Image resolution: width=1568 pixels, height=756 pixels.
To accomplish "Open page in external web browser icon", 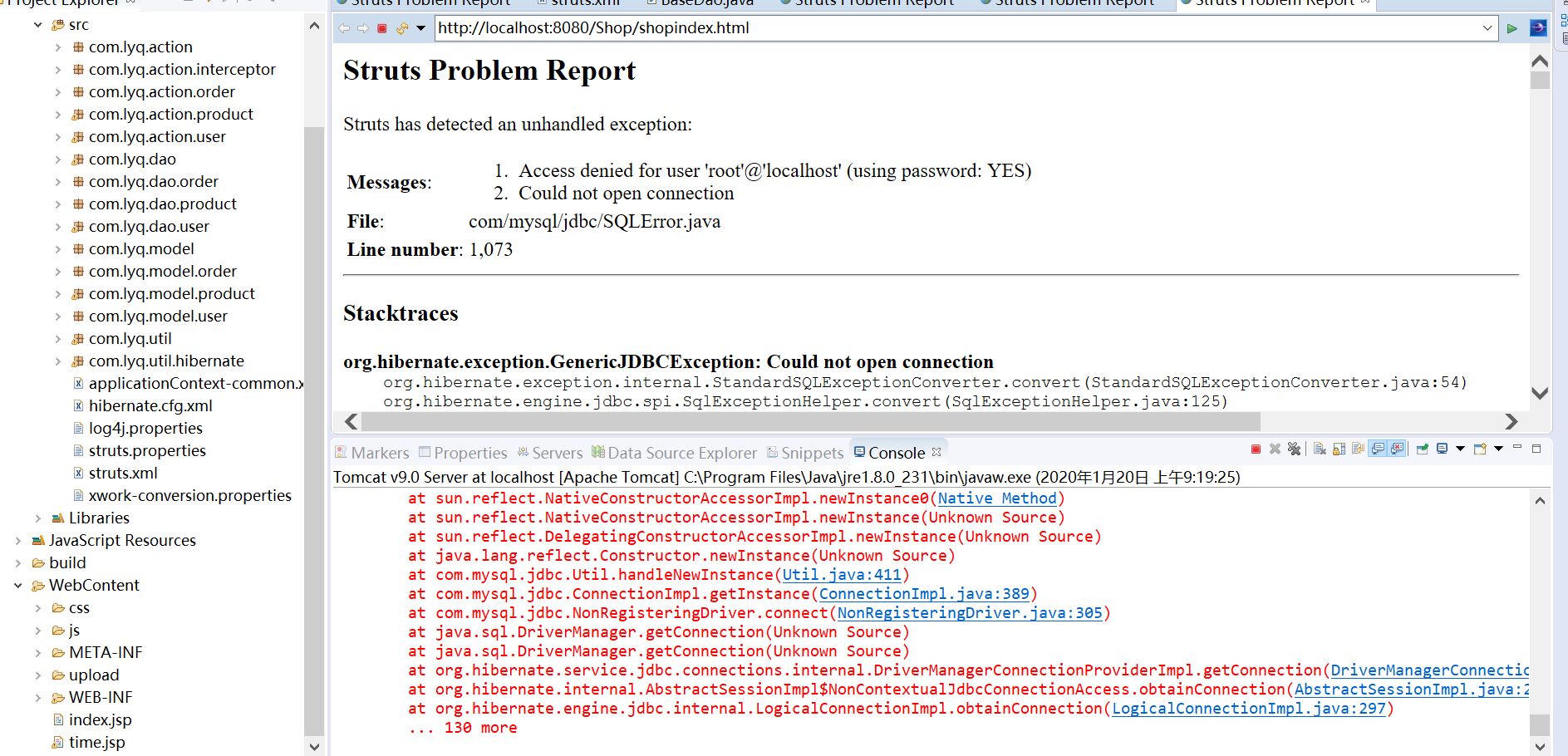I will [x=1538, y=27].
